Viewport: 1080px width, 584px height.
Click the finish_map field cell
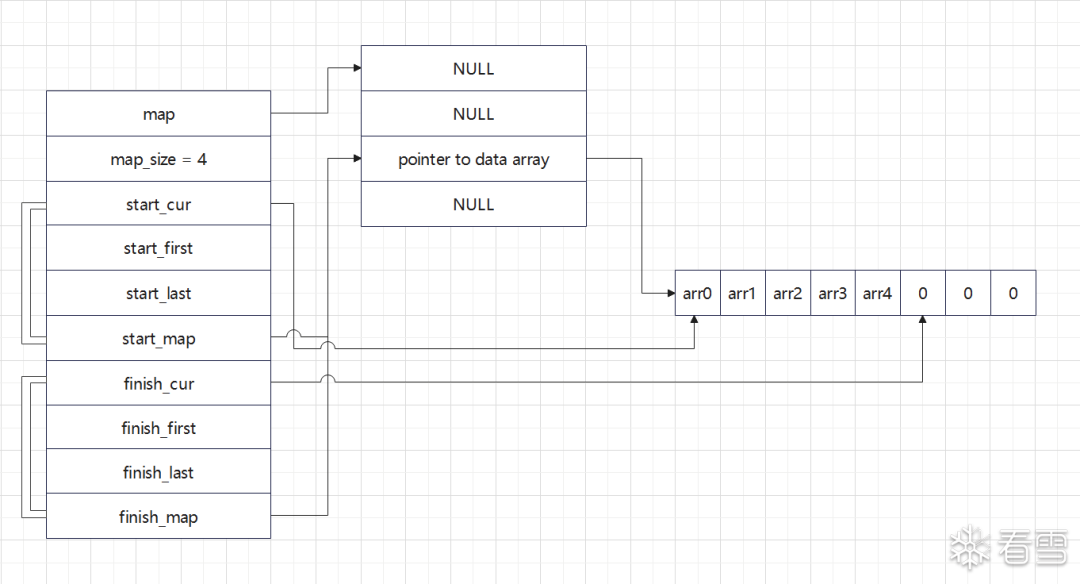[158, 517]
